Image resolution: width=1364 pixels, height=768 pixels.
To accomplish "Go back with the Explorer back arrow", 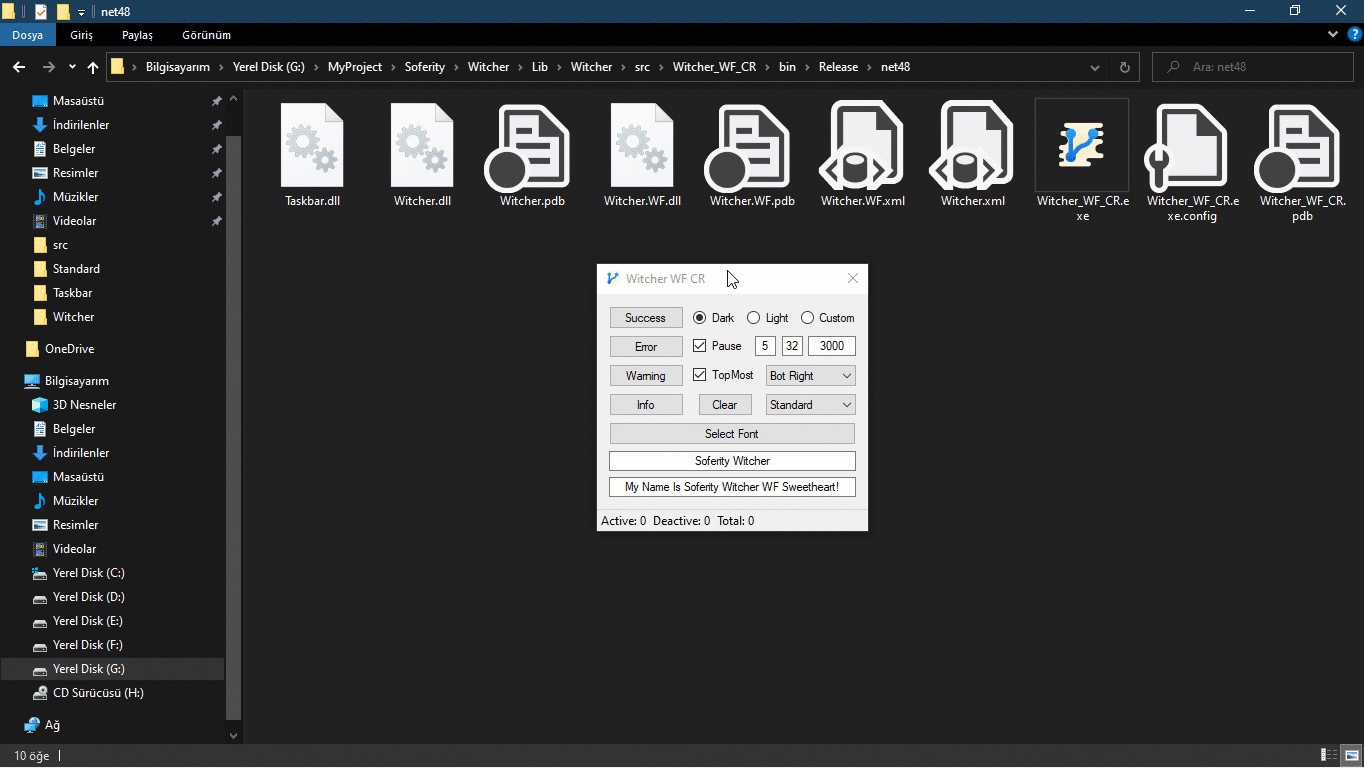I will pyautogui.click(x=19, y=67).
